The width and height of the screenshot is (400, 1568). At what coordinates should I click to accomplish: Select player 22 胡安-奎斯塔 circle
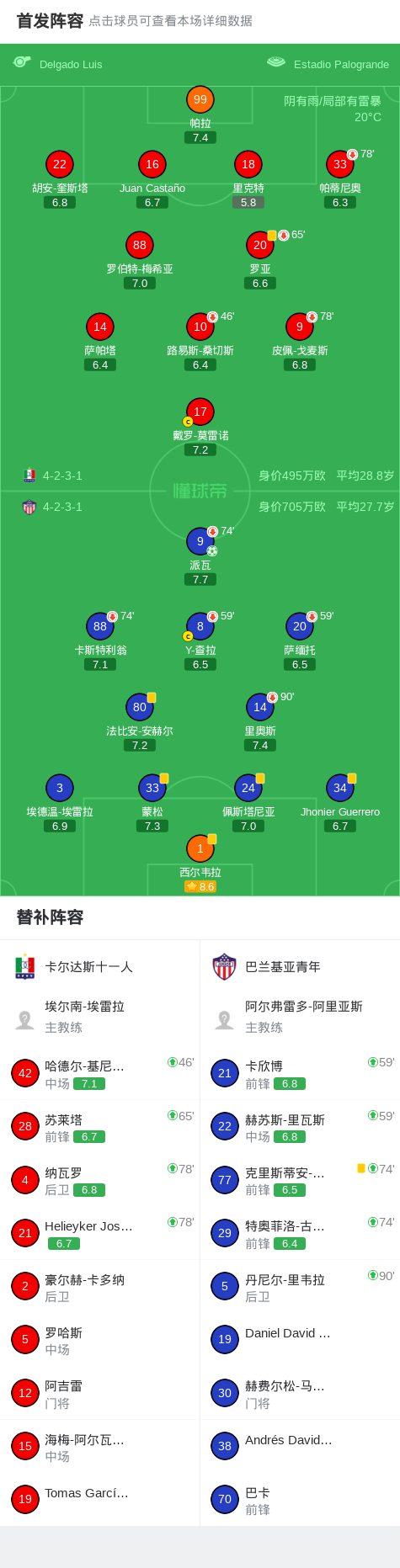pos(60,164)
